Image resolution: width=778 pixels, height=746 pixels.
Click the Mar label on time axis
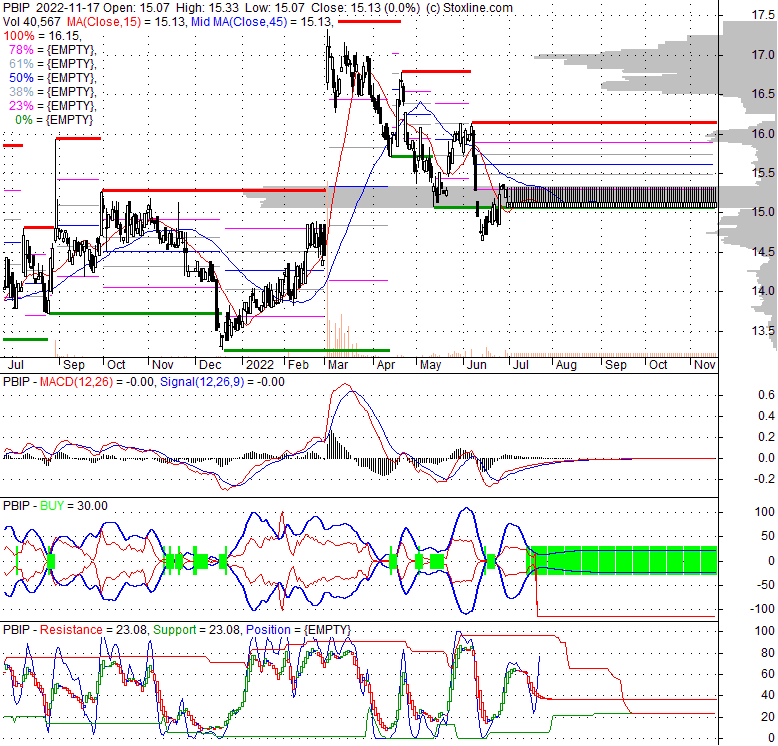point(338,365)
